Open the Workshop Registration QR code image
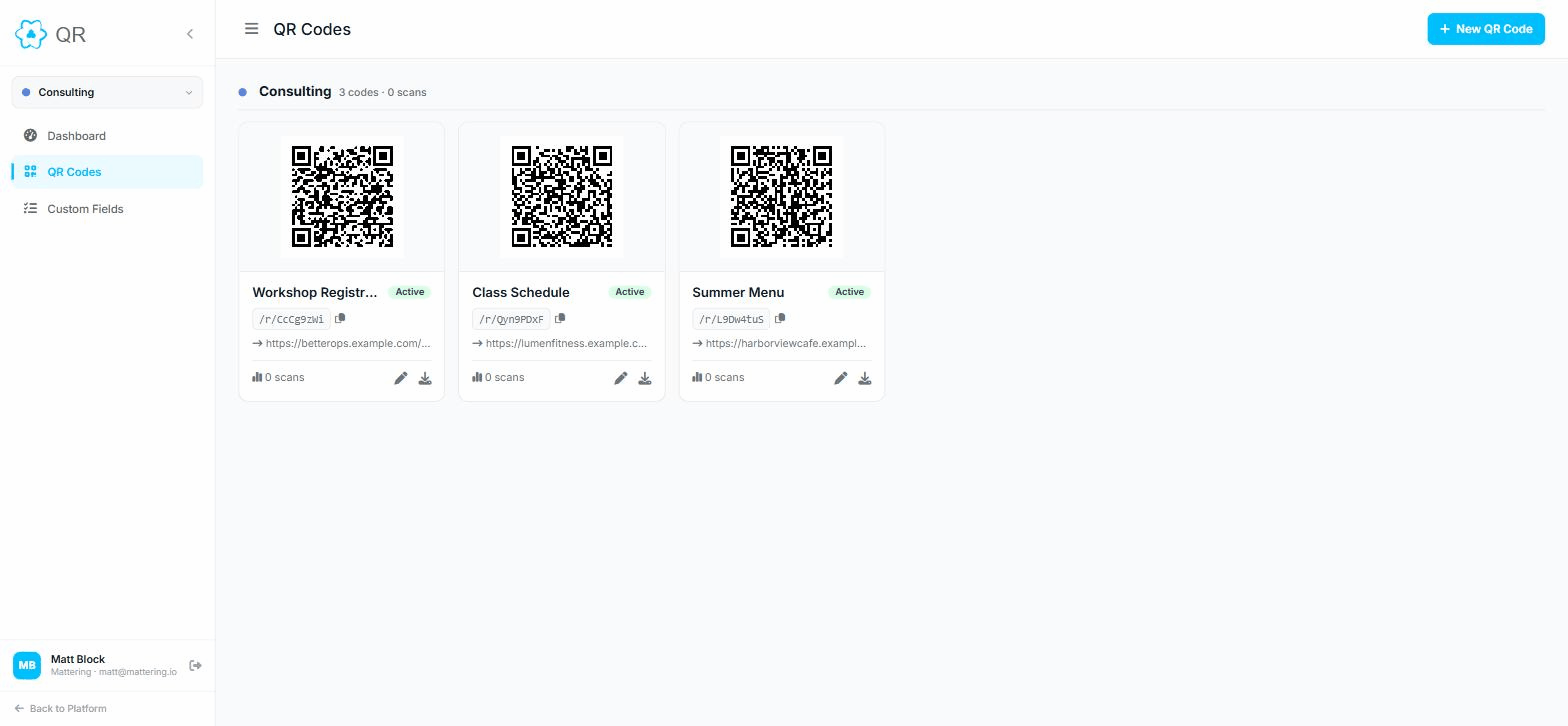The width and height of the screenshot is (1568, 726). click(342, 197)
